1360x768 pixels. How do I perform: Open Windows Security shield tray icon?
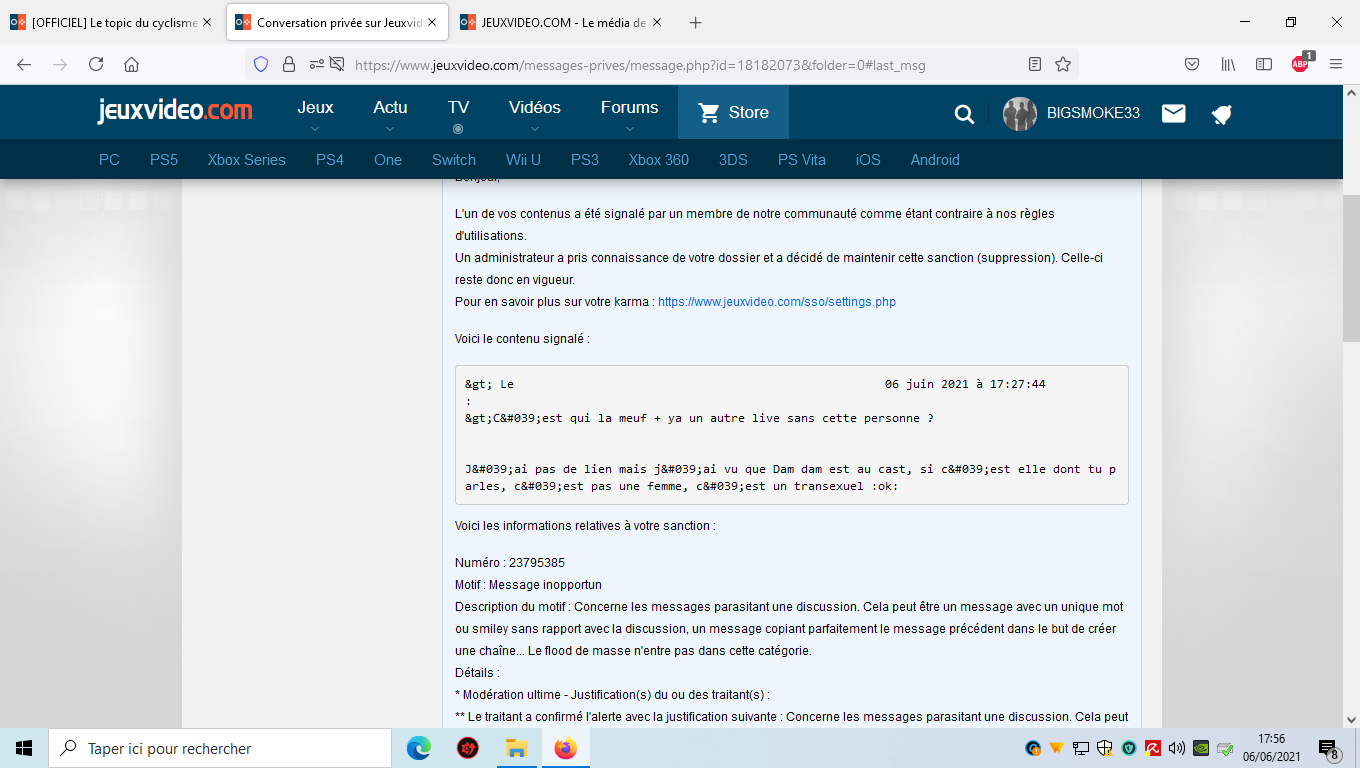1105,748
